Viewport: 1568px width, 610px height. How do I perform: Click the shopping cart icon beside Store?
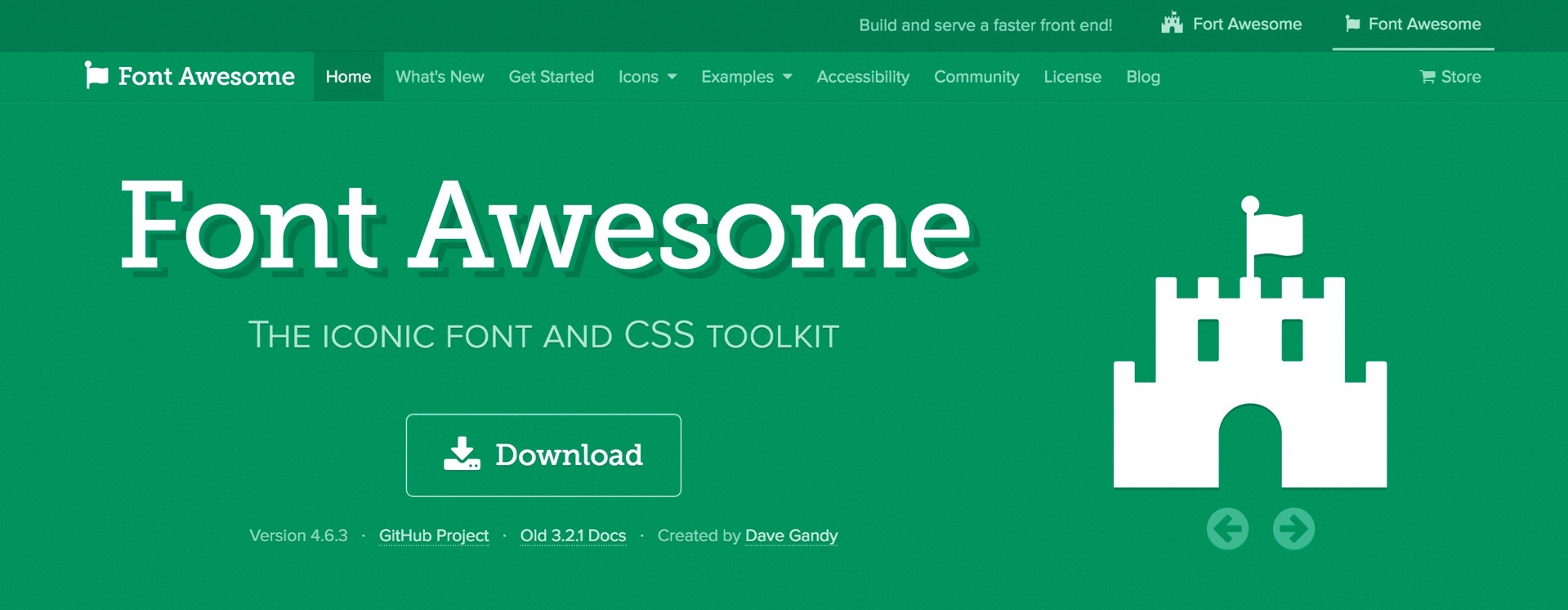[x=1427, y=77]
